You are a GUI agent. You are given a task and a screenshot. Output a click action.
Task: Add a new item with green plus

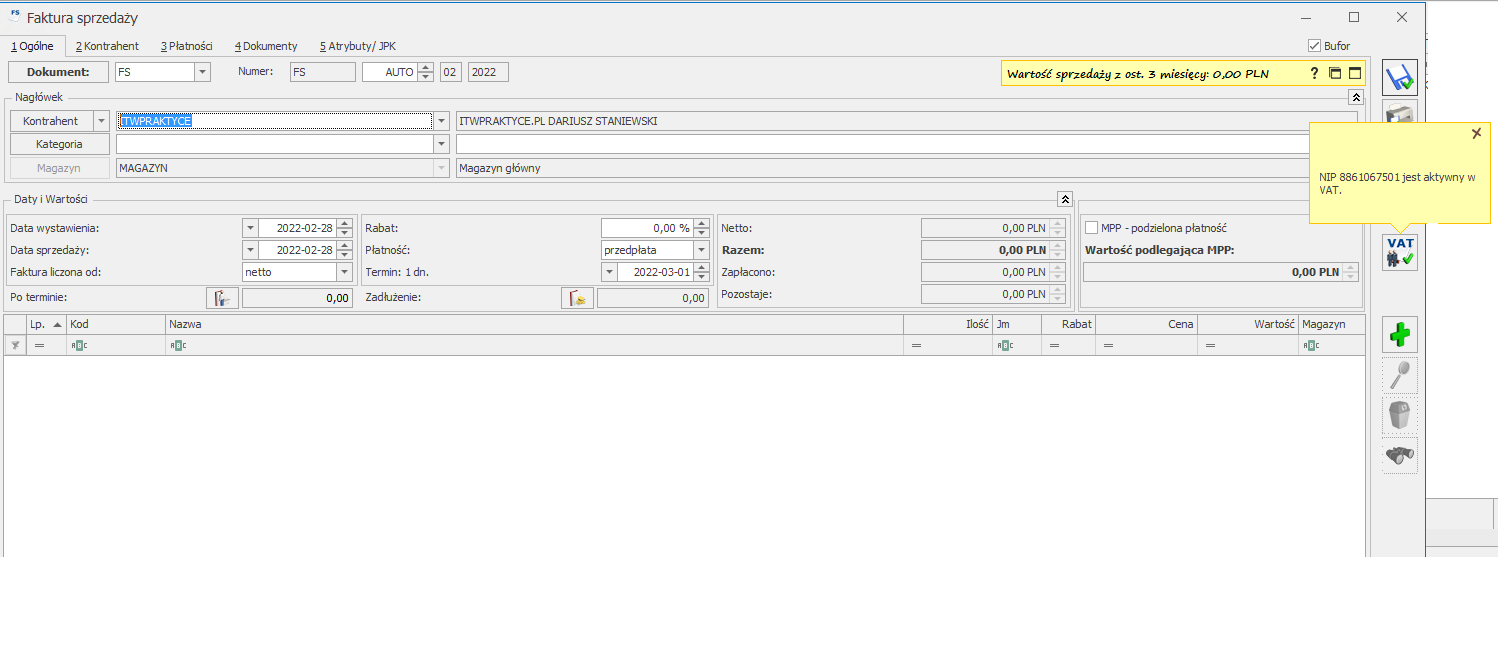click(x=1400, y=334)
